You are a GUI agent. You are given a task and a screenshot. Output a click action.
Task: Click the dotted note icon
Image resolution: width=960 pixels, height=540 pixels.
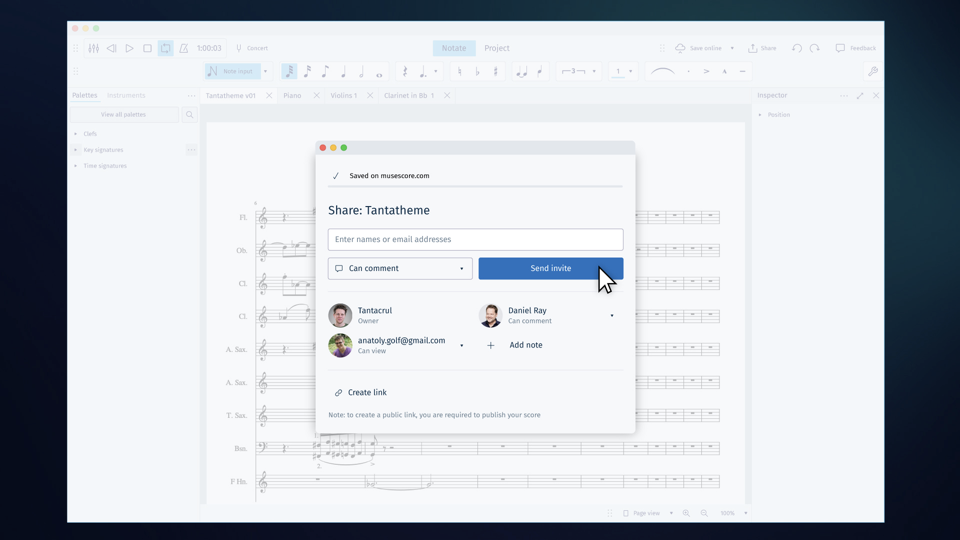[x=422, y=72]
